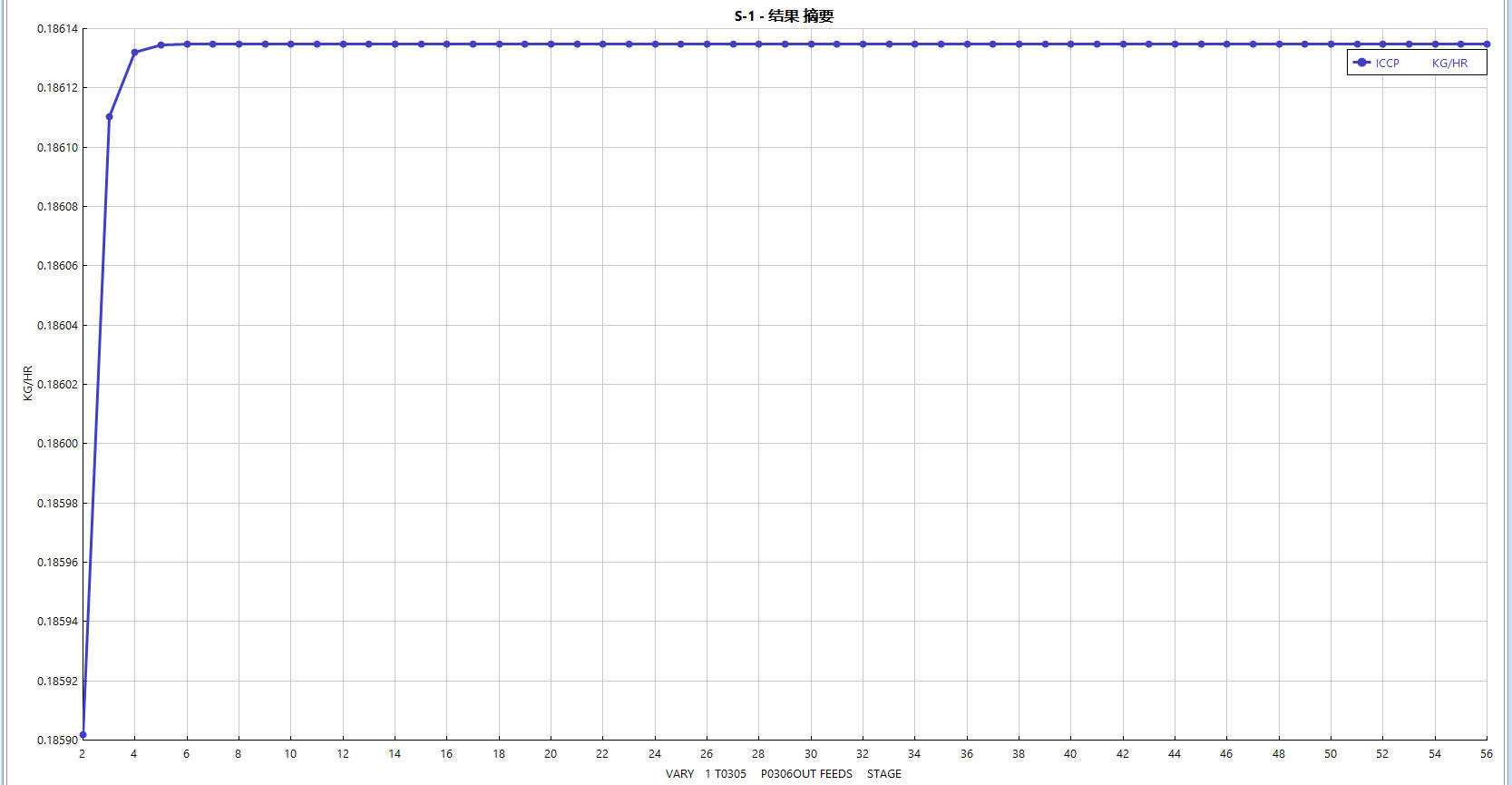The width and height of the screenshot is (1512, 785).
Task: Click y-axis tick label 0.18612
Action: (57, 88)
